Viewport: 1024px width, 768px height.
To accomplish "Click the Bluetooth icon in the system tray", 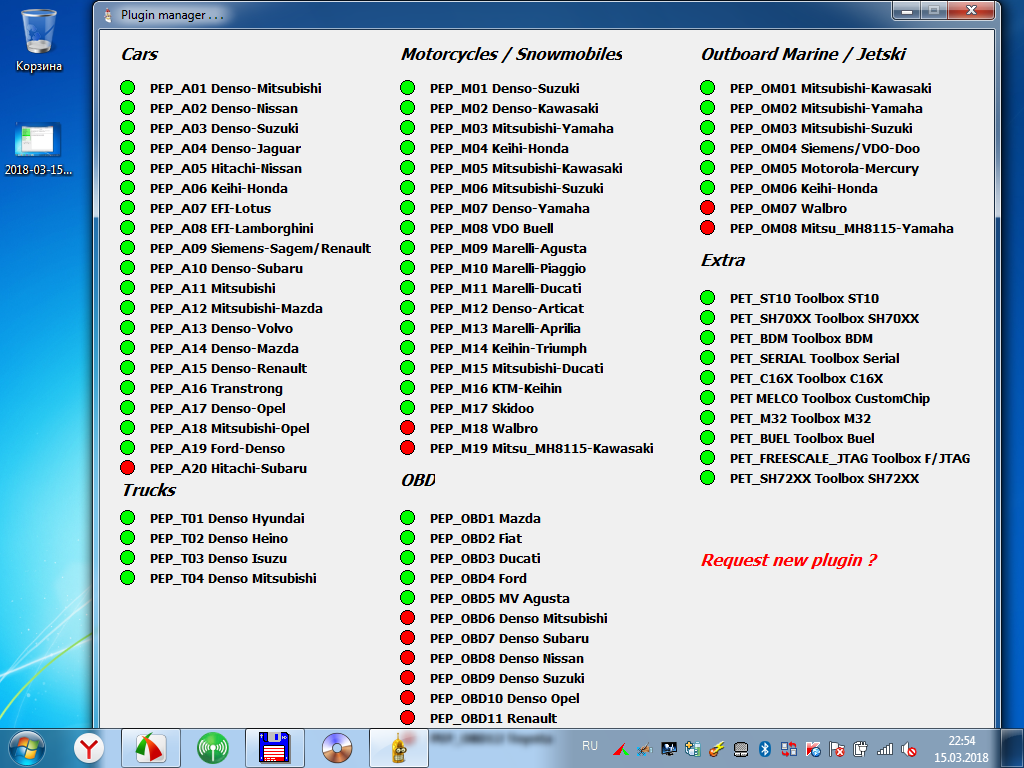I will (764, 748).
